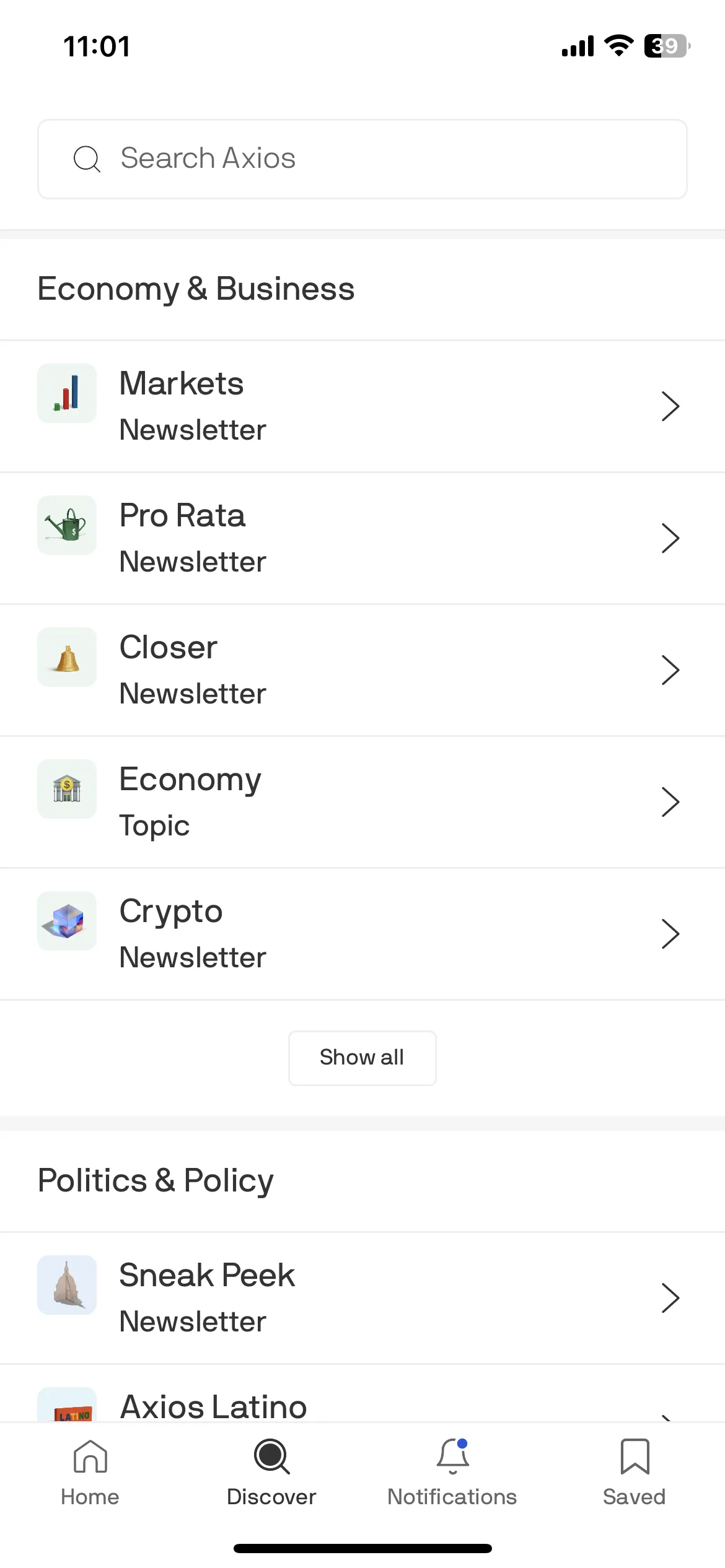Tap the Markets bar chart icon
The image size is (725, 1568).
(x=67, y=393)
